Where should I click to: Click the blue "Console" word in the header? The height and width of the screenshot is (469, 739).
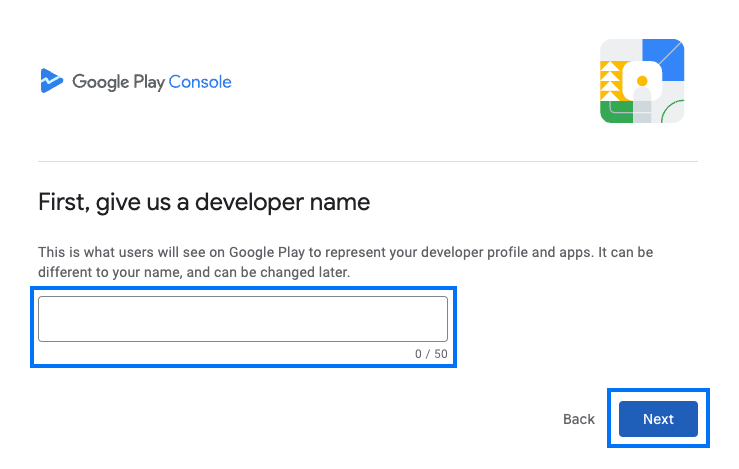200,82
